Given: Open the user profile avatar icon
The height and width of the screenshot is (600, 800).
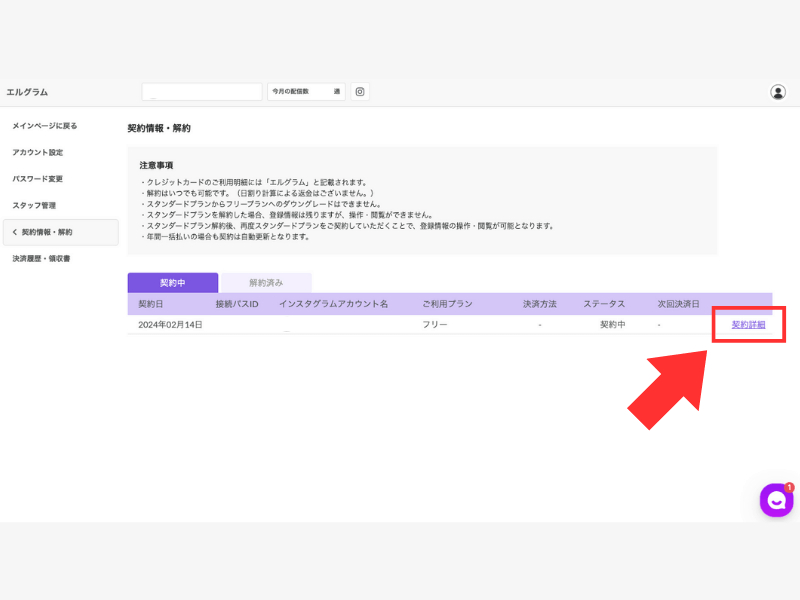Looking at the screenshot, I should tap(778, 92).
